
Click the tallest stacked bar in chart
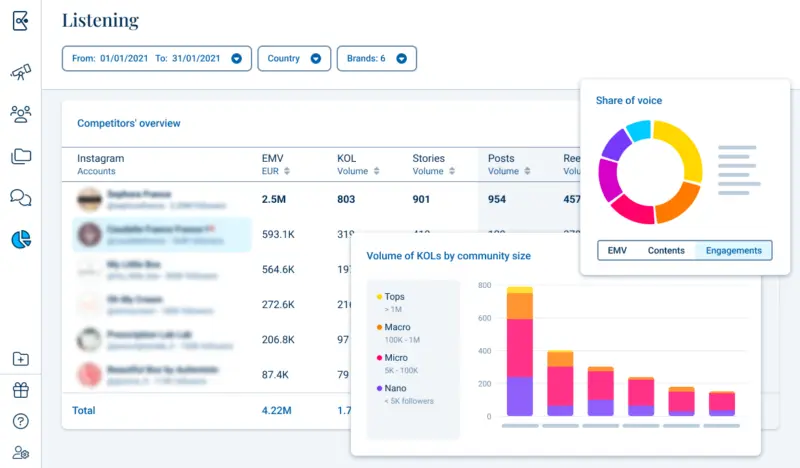click(519, 350)
